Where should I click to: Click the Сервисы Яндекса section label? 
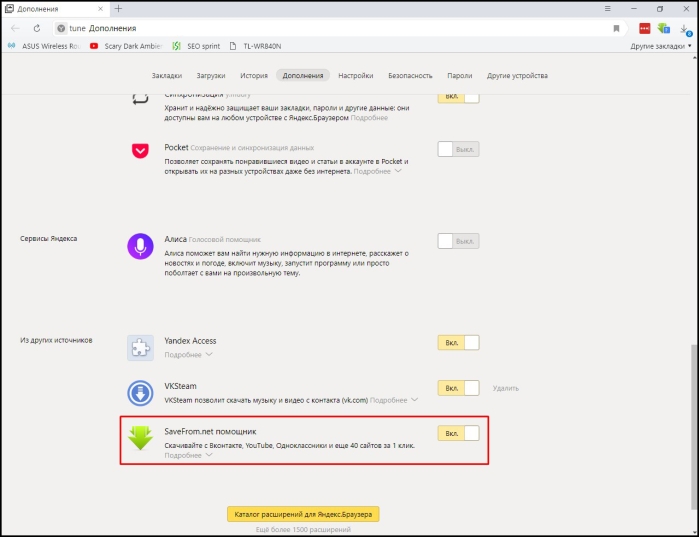coord(48,238)
